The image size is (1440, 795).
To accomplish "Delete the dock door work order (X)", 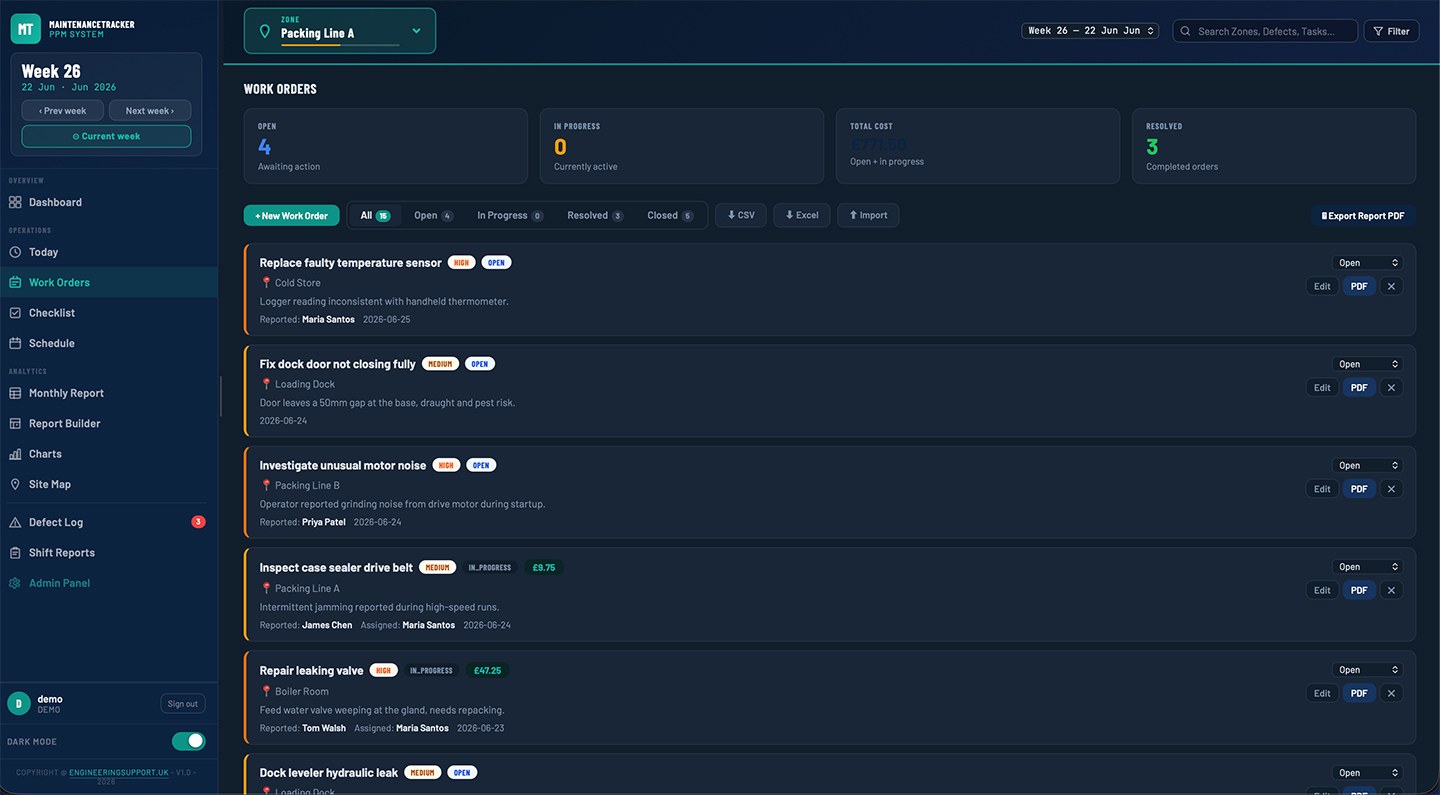I will pos(1391,387).
